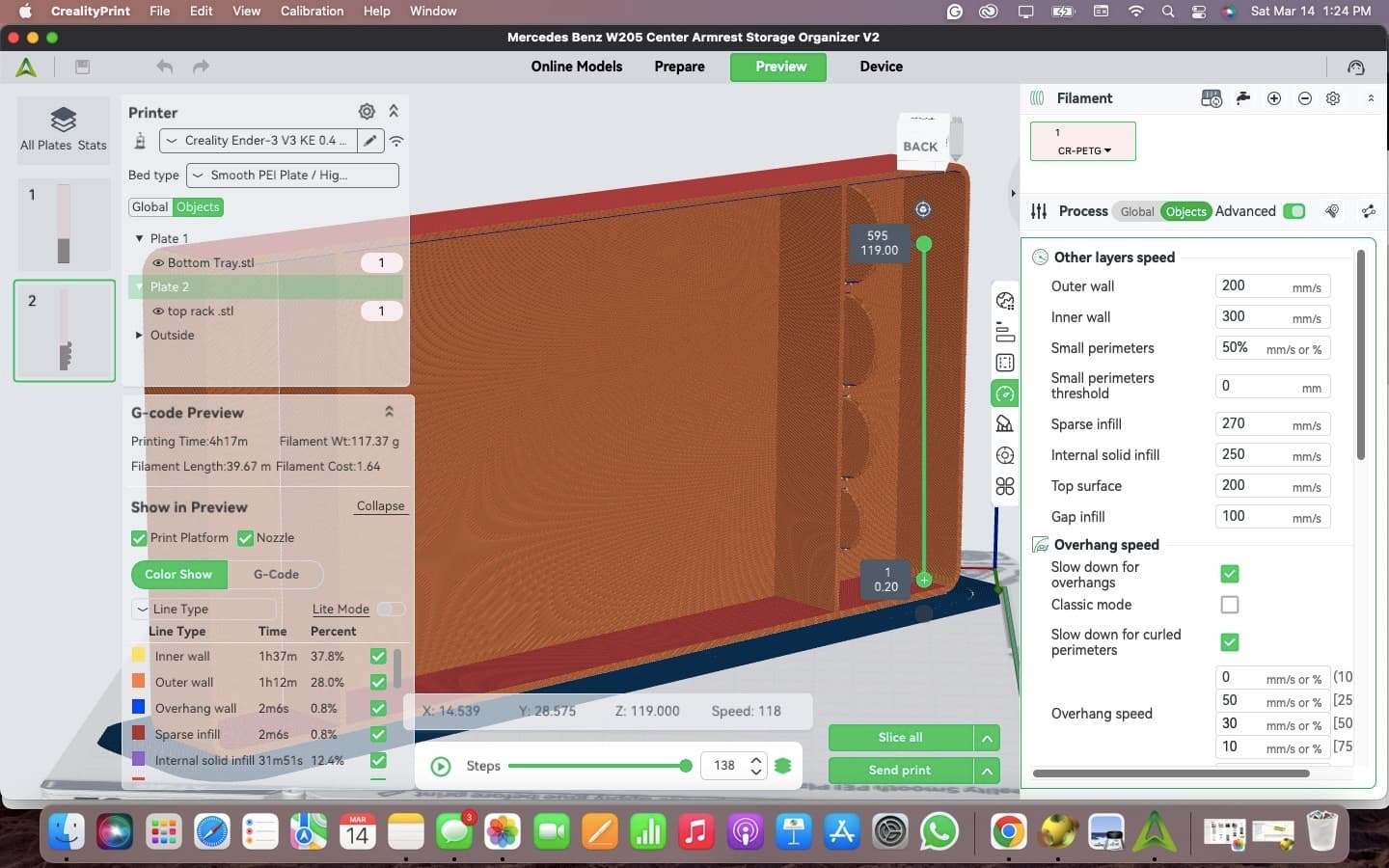
Task: Select Global in the Printer panel object list
Action: (x=150, y=207)
